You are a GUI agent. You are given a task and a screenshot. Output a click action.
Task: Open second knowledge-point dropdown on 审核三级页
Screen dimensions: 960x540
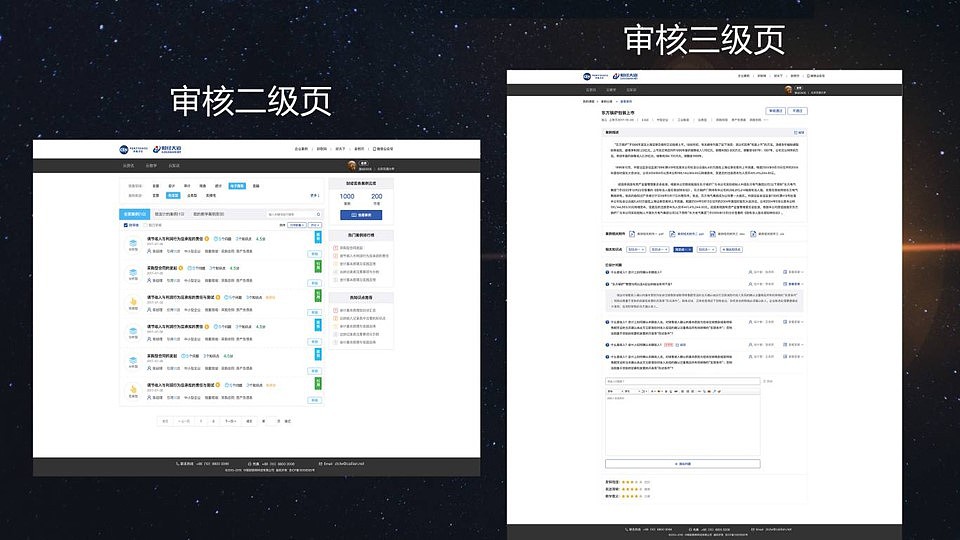(659, 249)
